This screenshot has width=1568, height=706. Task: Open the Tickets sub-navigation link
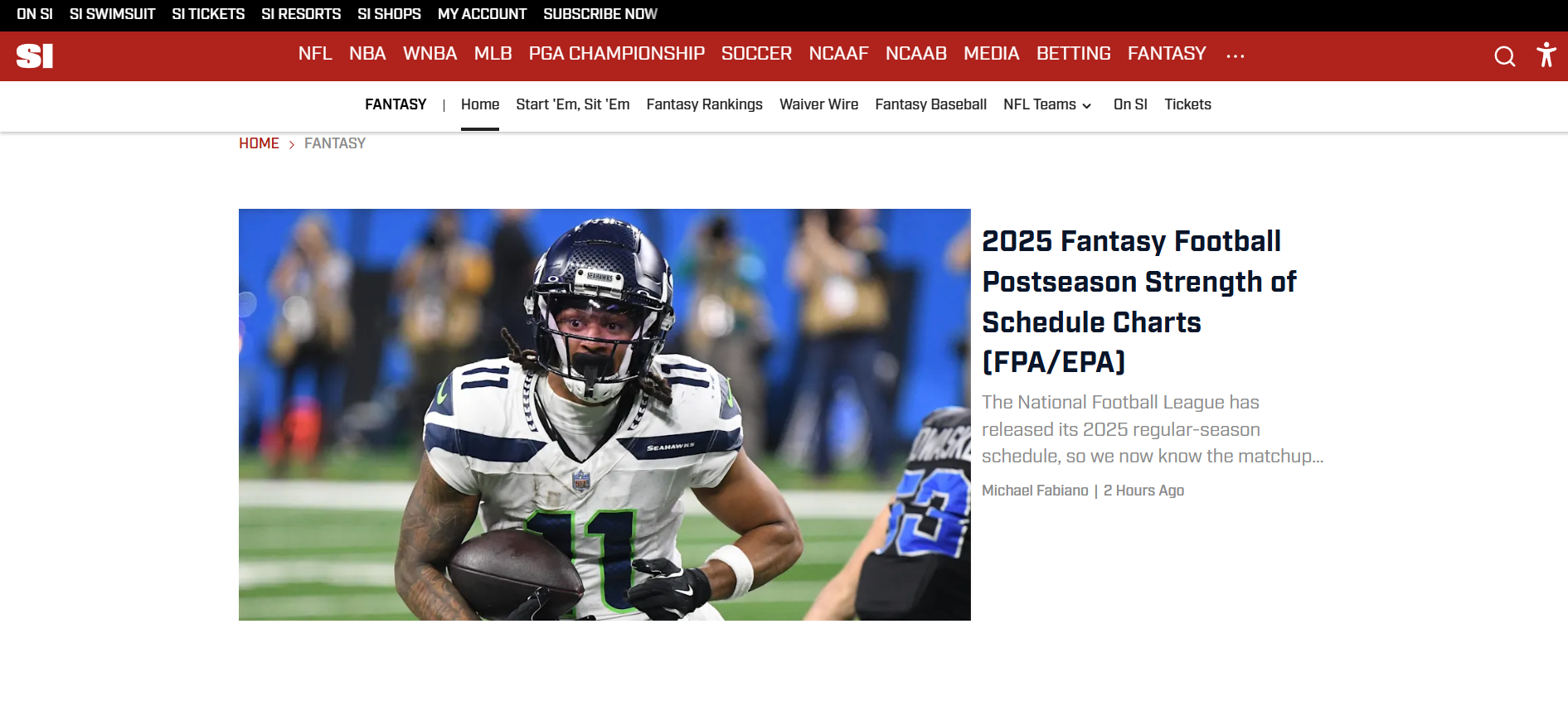[1187, 104]
